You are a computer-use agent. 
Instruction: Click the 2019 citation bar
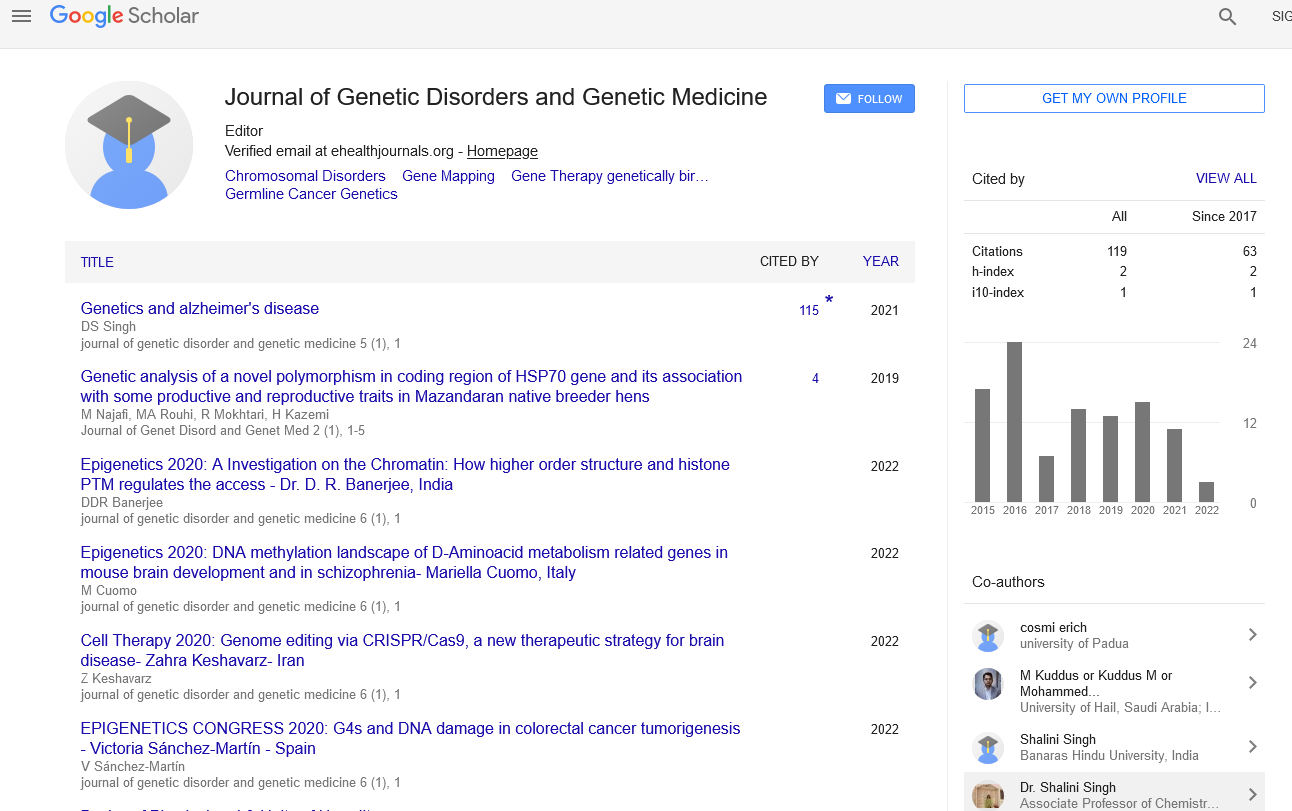coord(1110,459)
